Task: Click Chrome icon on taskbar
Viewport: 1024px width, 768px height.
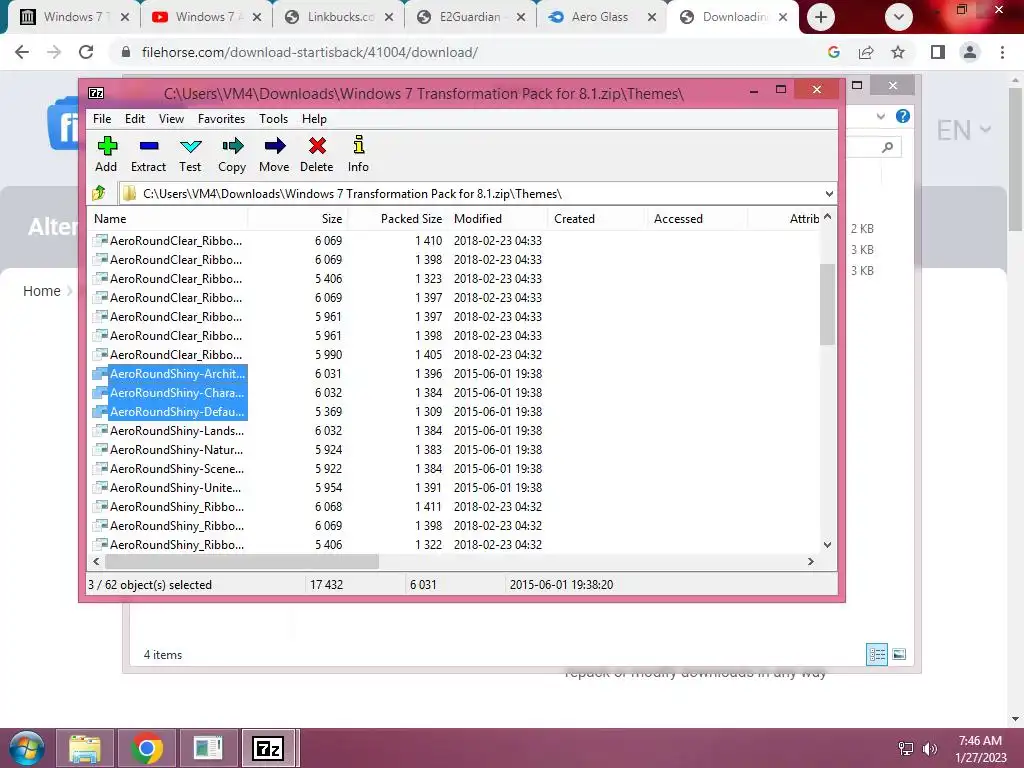Action: pyautogui.click(x=147, y=748)
